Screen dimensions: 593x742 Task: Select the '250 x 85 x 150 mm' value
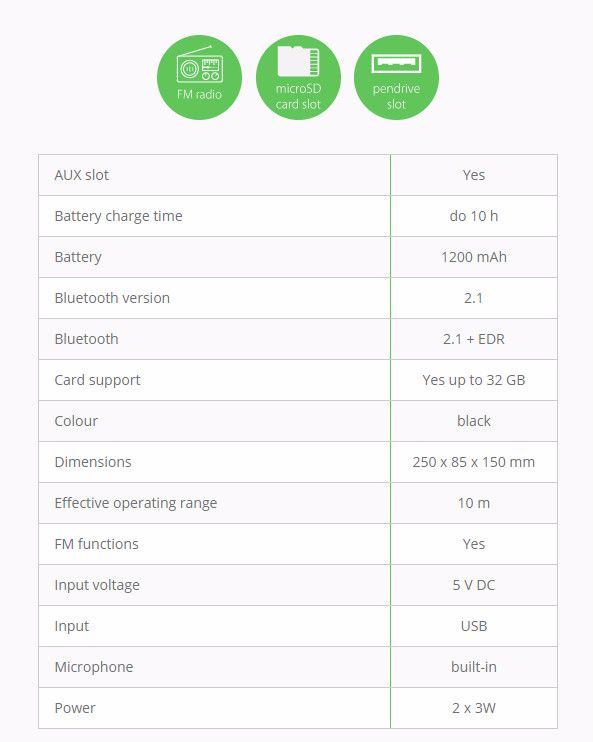[x=474, y=462]
